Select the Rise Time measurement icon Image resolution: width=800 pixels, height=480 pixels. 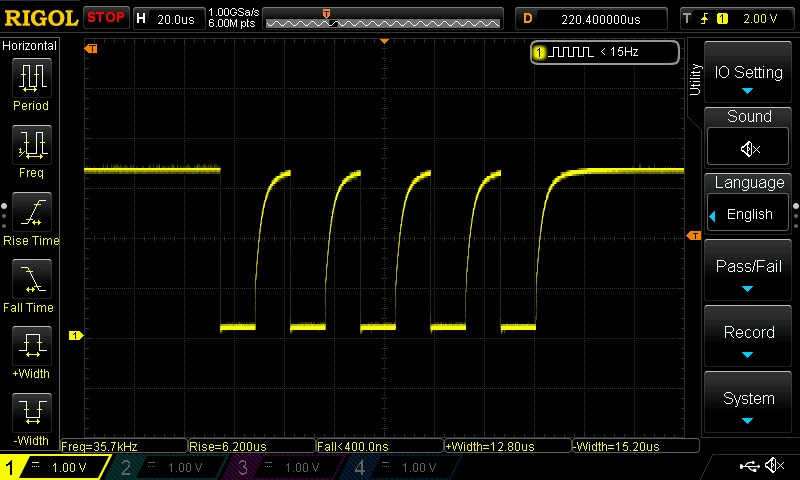tap(32, 212)
